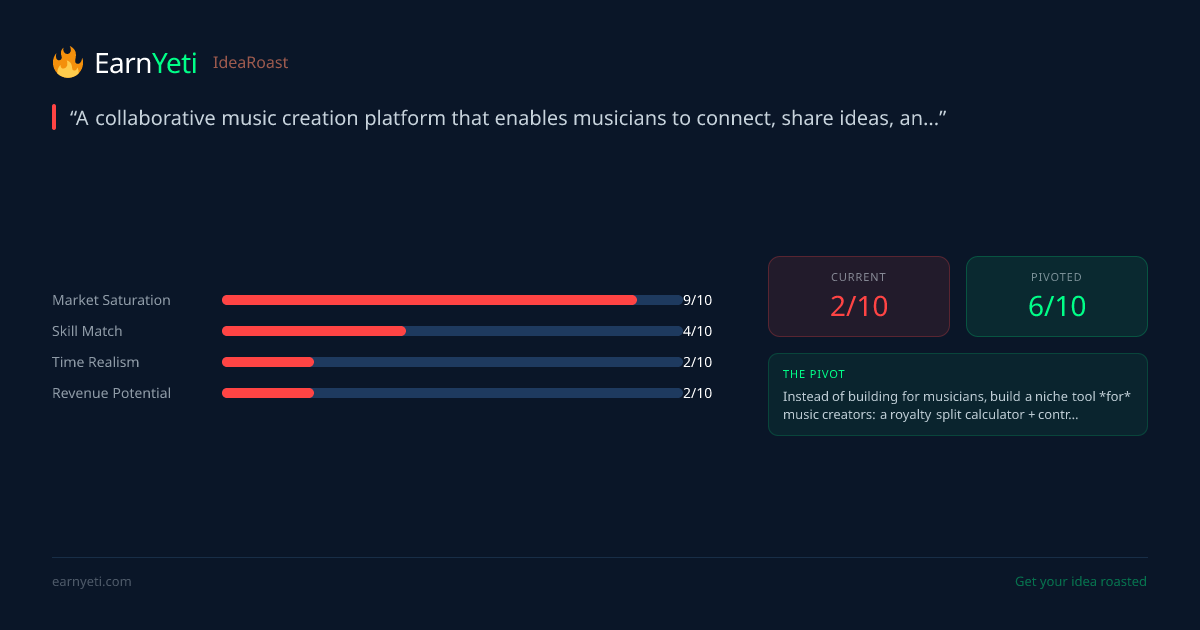This screenshot has width=1200, height=630.
Task: Open the earnyeti.com footer link
Action: click(x=91, y=582)
